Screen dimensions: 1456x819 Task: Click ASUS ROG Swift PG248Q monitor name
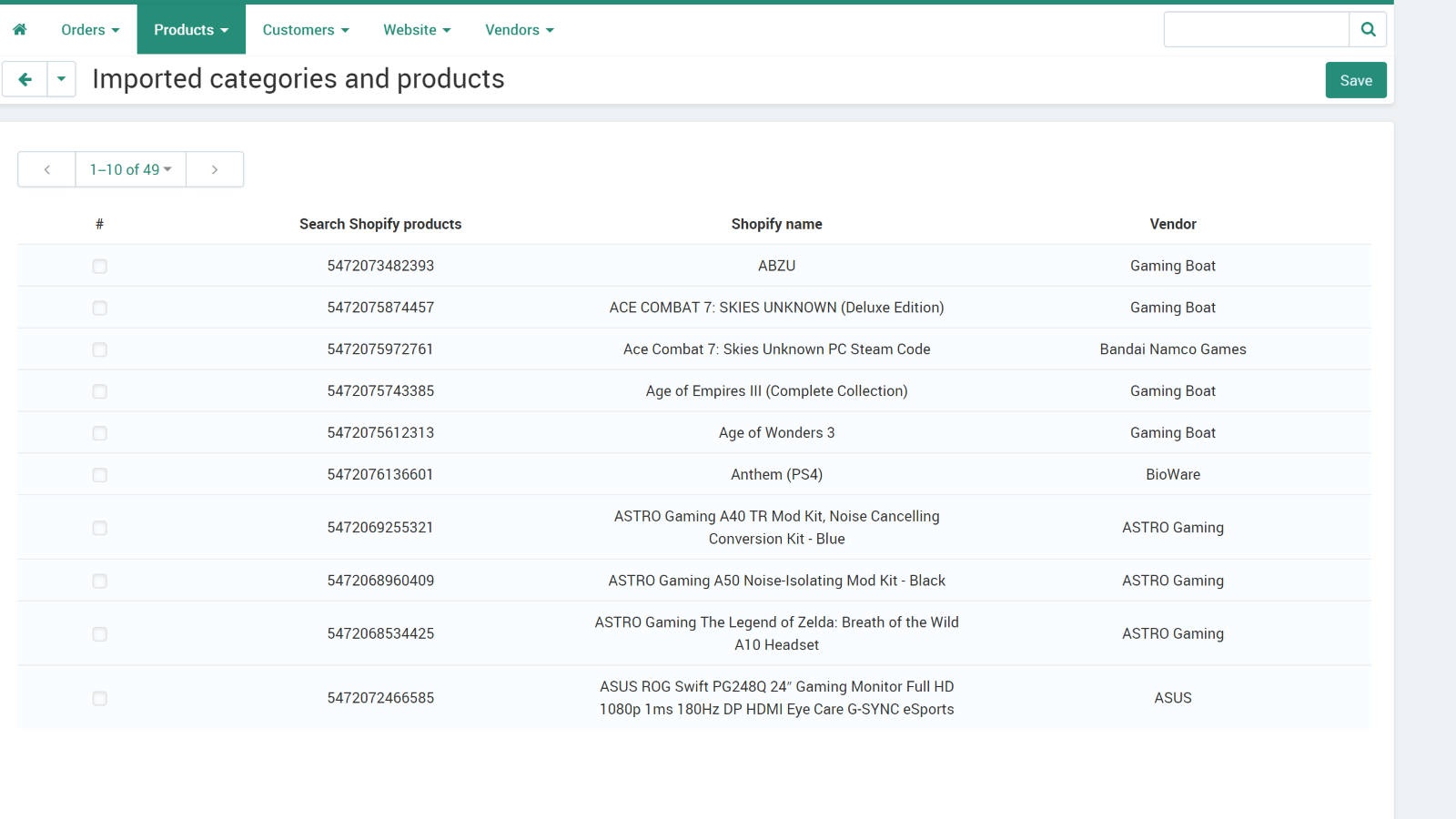coord(776,698)
